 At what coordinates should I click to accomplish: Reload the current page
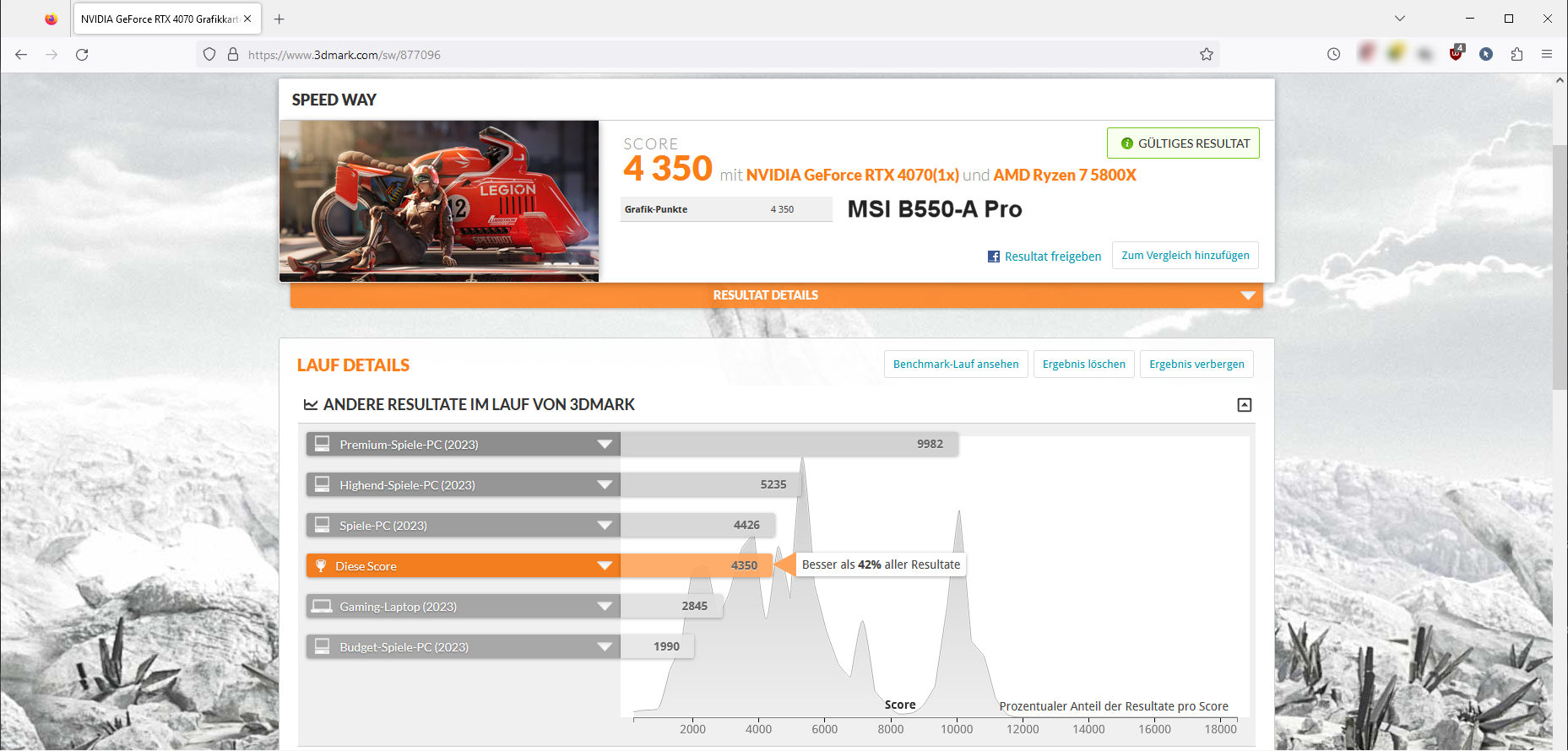point(82,54)
